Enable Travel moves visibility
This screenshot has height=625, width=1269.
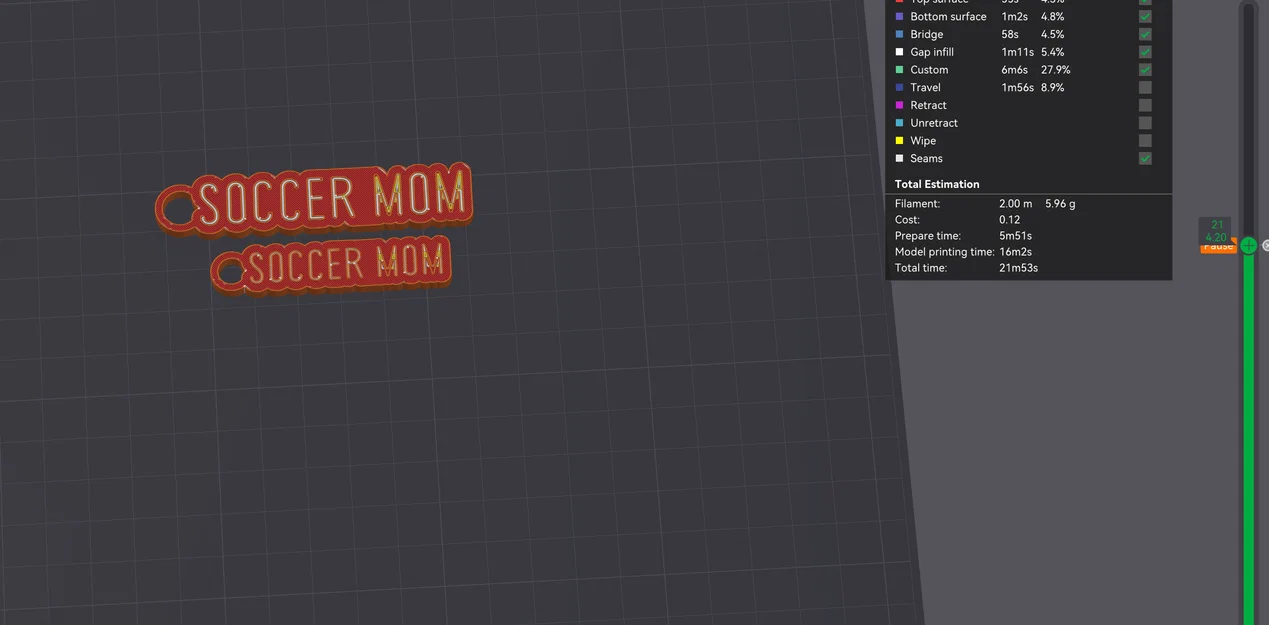click(1144, 87)
